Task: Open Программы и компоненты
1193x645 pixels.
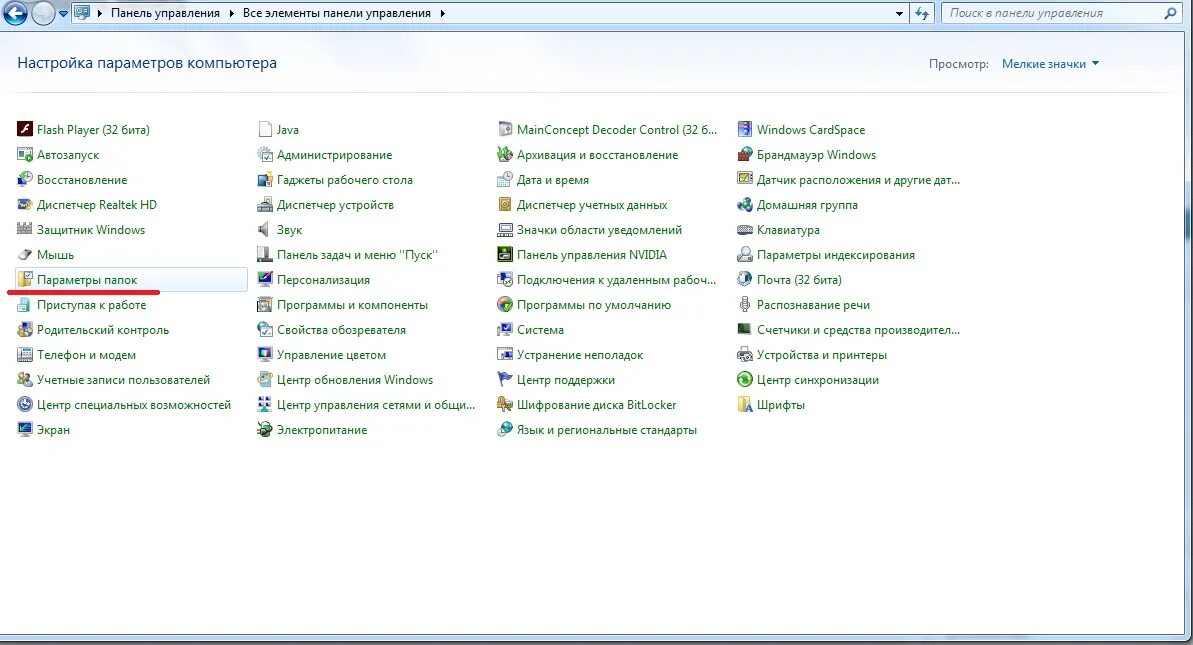Action: tap(352, 305)
